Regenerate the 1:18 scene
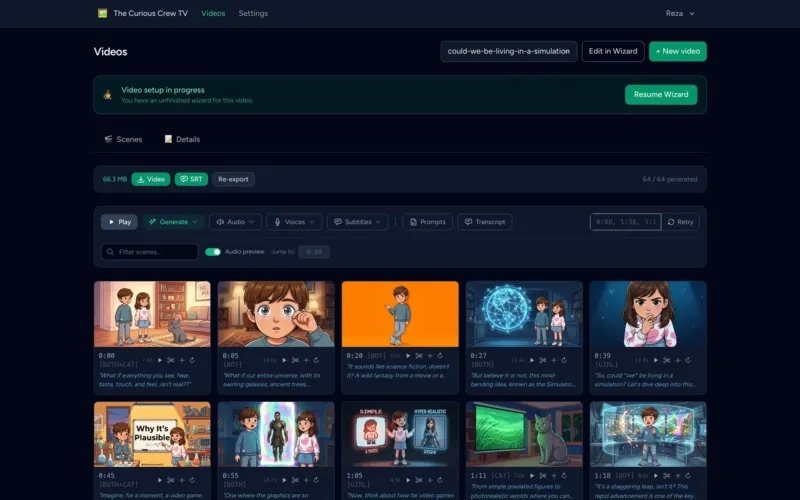 (x=688, y=476)
